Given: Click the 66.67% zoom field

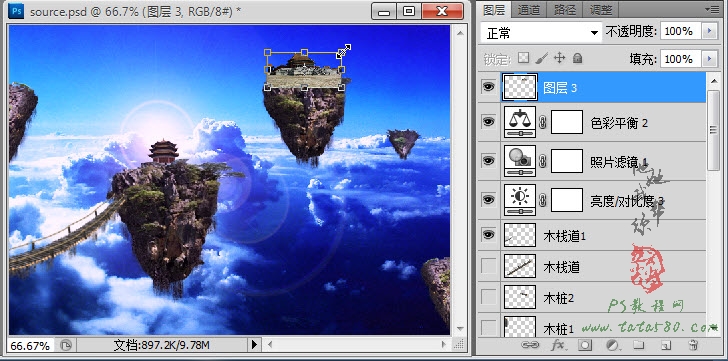Looking at the screenshot, I should coord(31,346).
